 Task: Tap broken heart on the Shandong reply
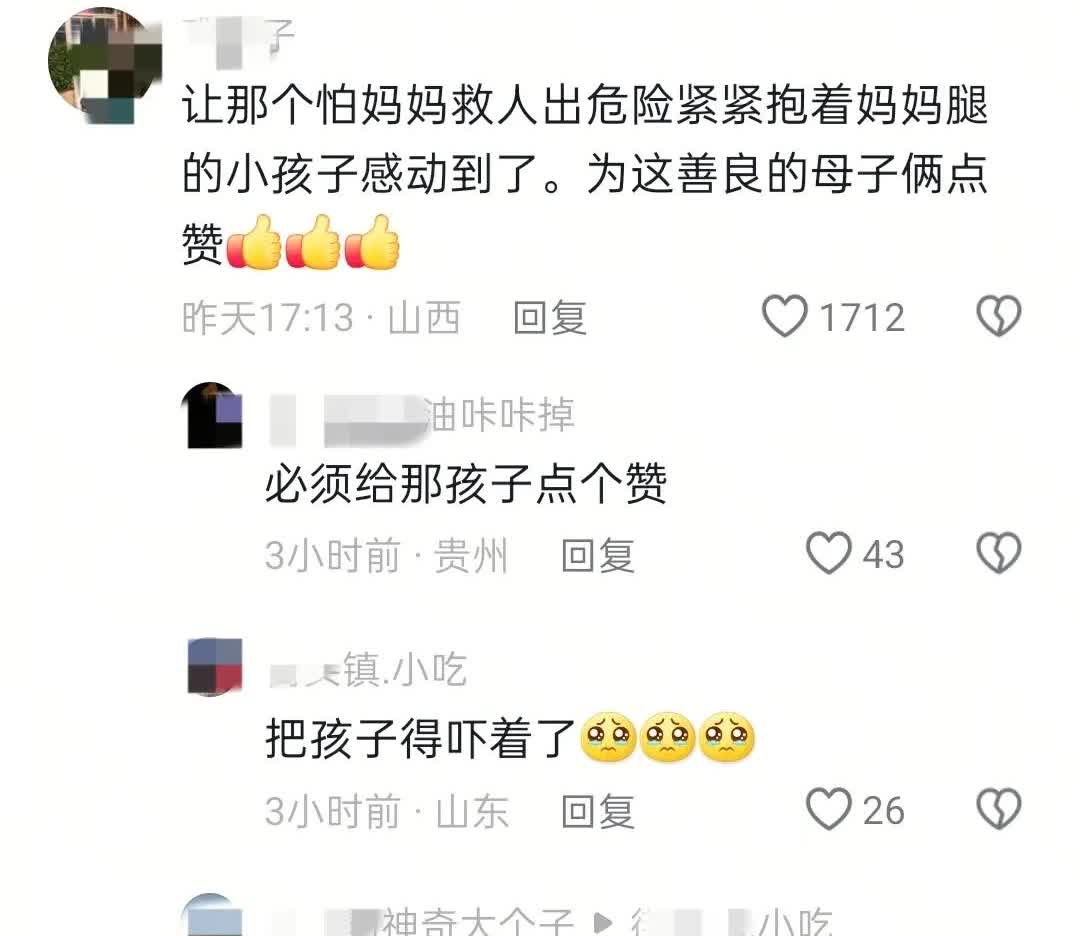point(998,809)
